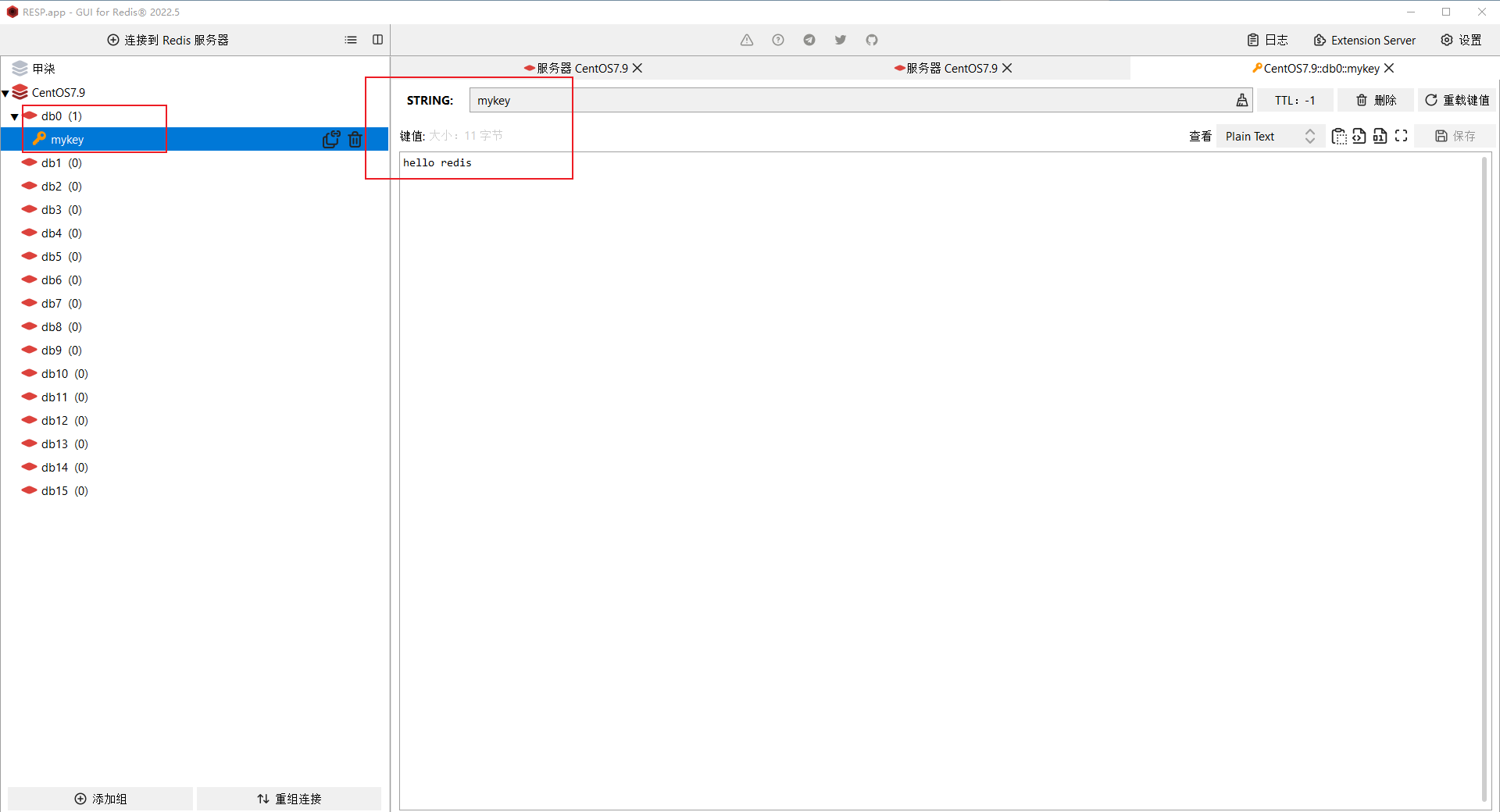Select db12 (0) database

[65, 420]
